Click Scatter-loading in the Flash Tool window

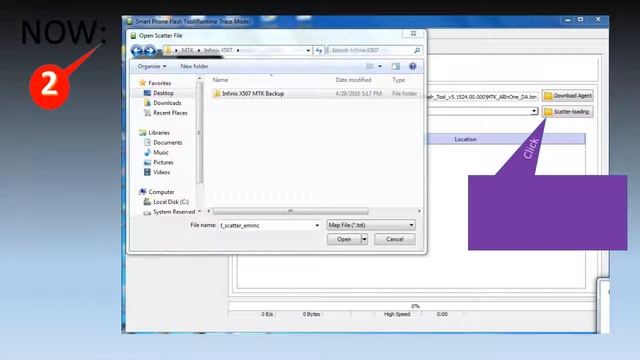click(568, 111)
